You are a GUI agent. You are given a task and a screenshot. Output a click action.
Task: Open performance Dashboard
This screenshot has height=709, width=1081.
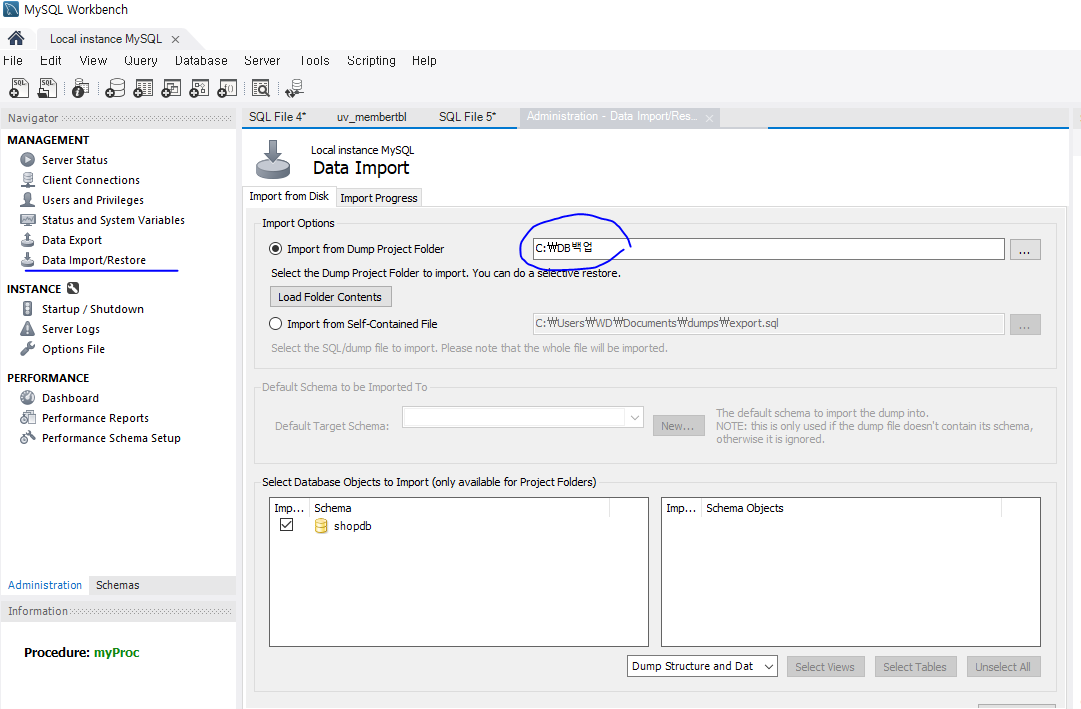70,398
